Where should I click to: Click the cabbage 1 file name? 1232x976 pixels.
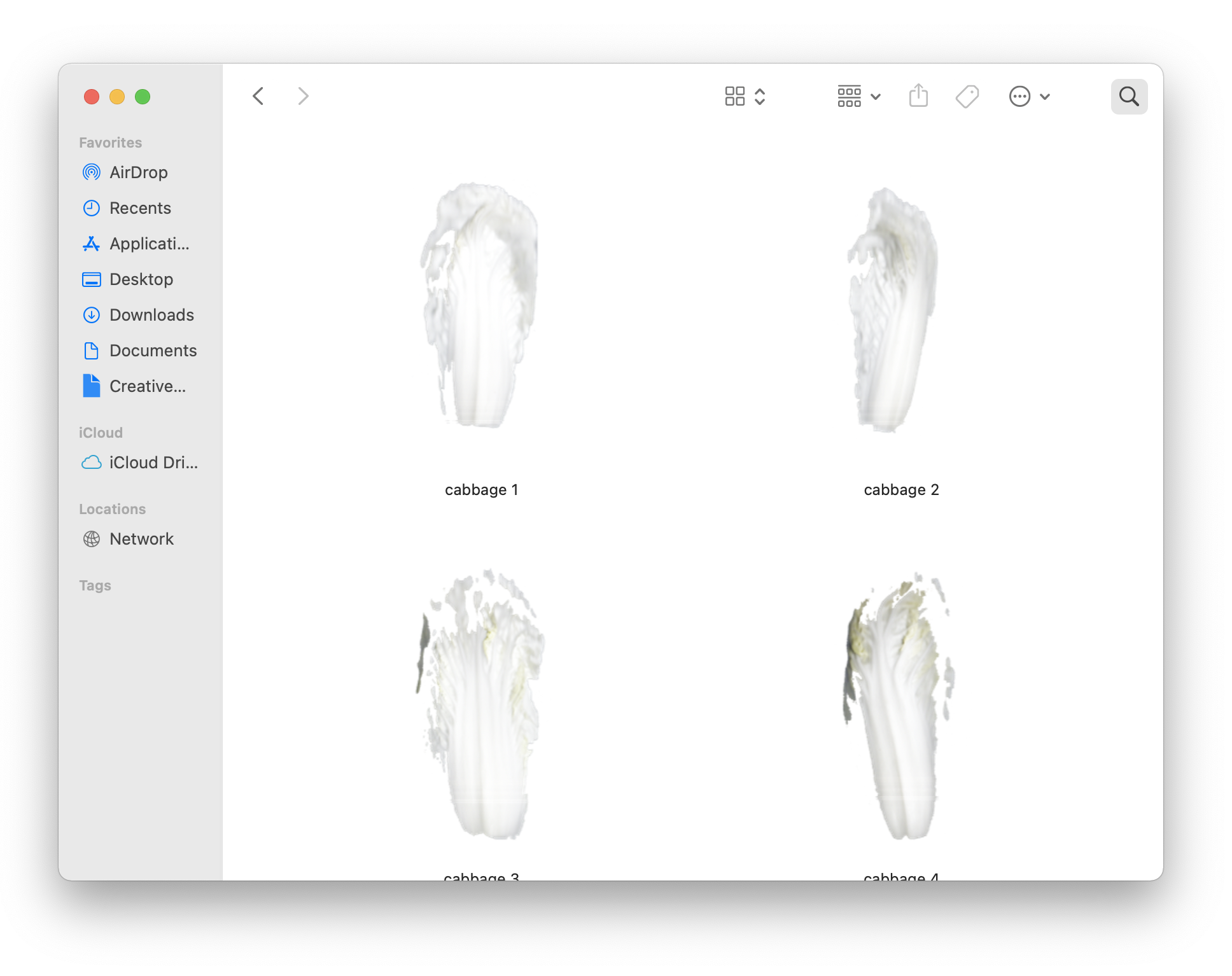pos(481,489)
